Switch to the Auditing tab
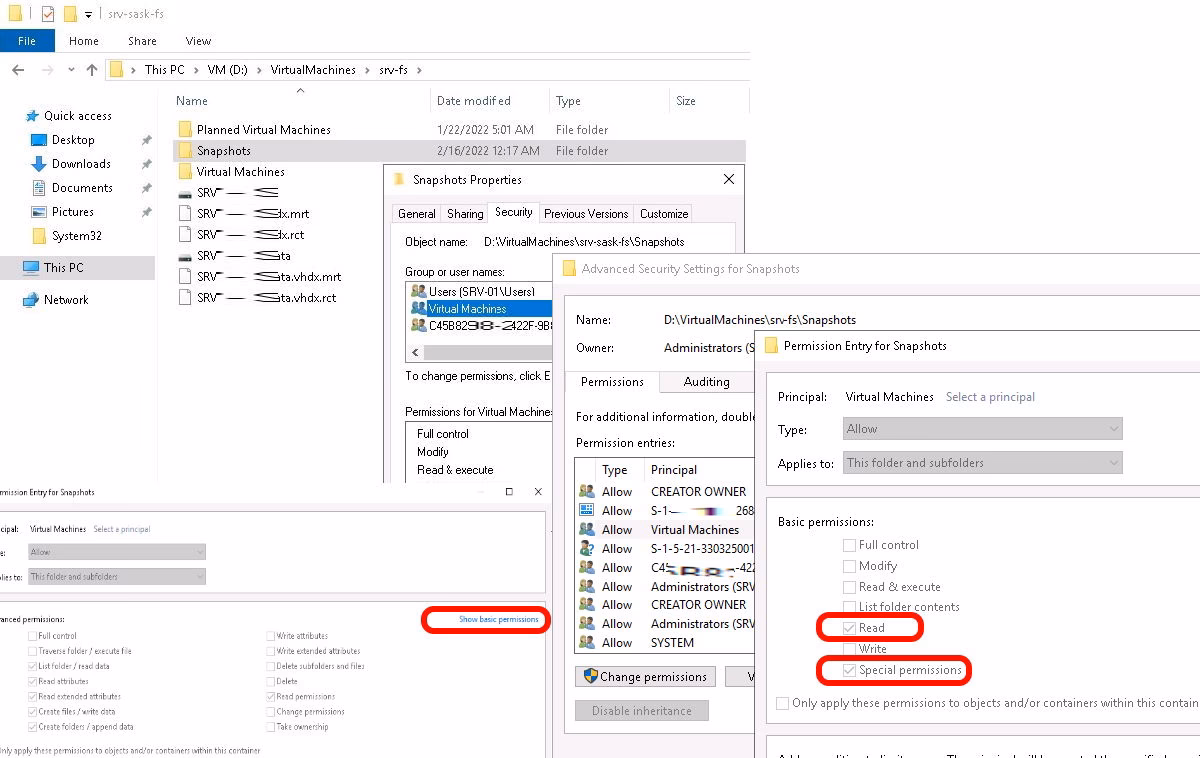The height and width of the screenshot is (758, 1200). point(707,382)
